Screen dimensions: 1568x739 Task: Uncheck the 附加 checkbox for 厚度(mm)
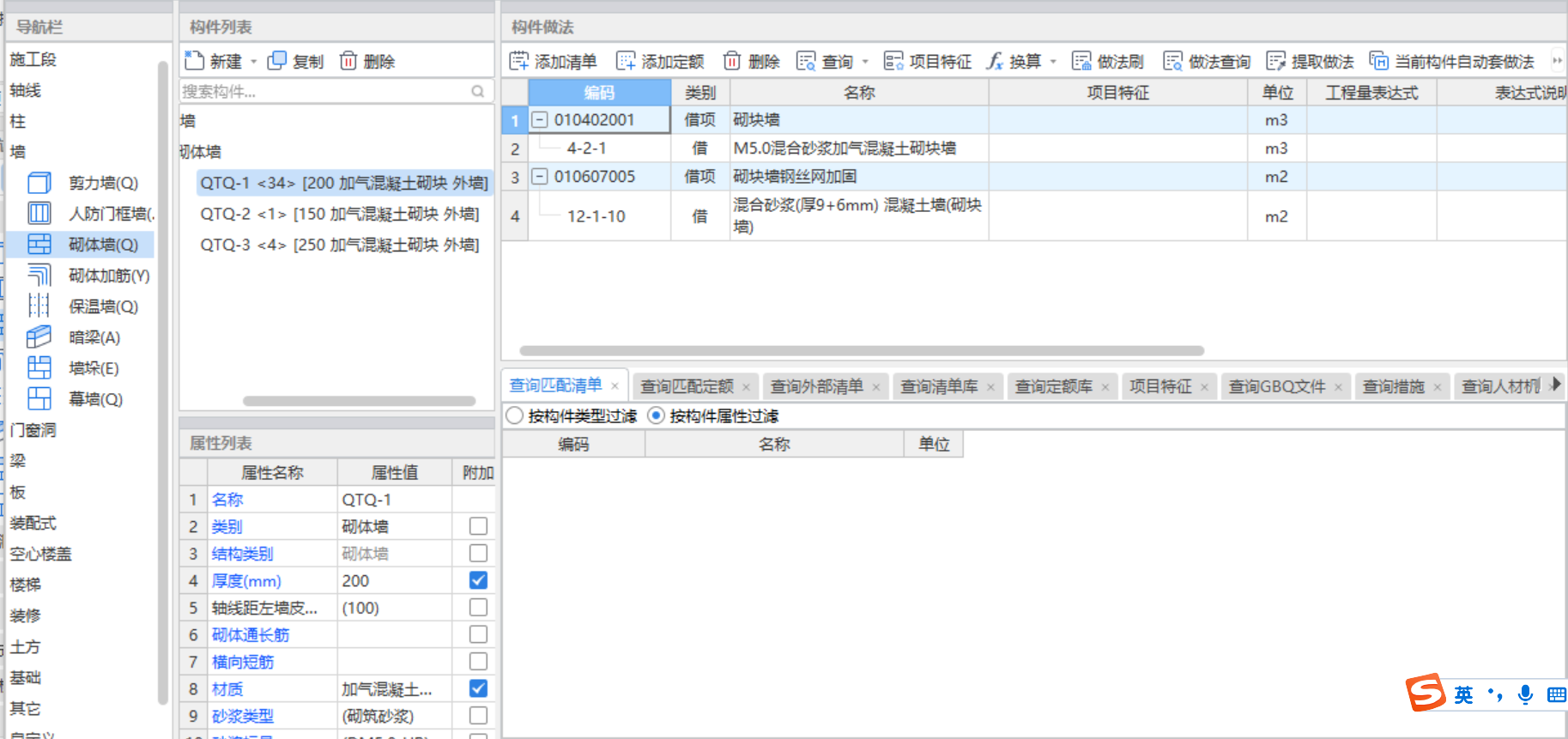point(479,580)
